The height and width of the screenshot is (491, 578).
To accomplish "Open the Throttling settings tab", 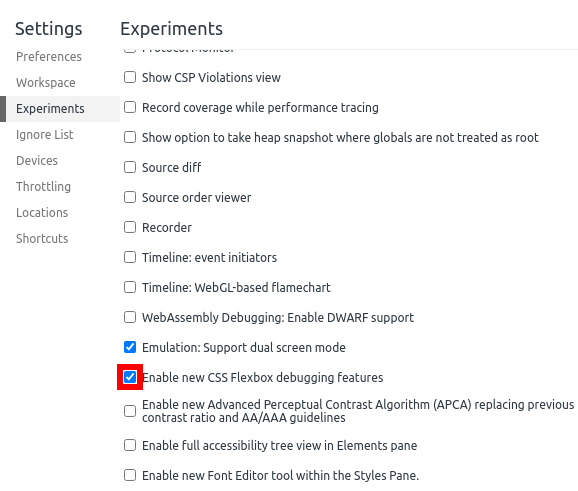I will point(43,187).
